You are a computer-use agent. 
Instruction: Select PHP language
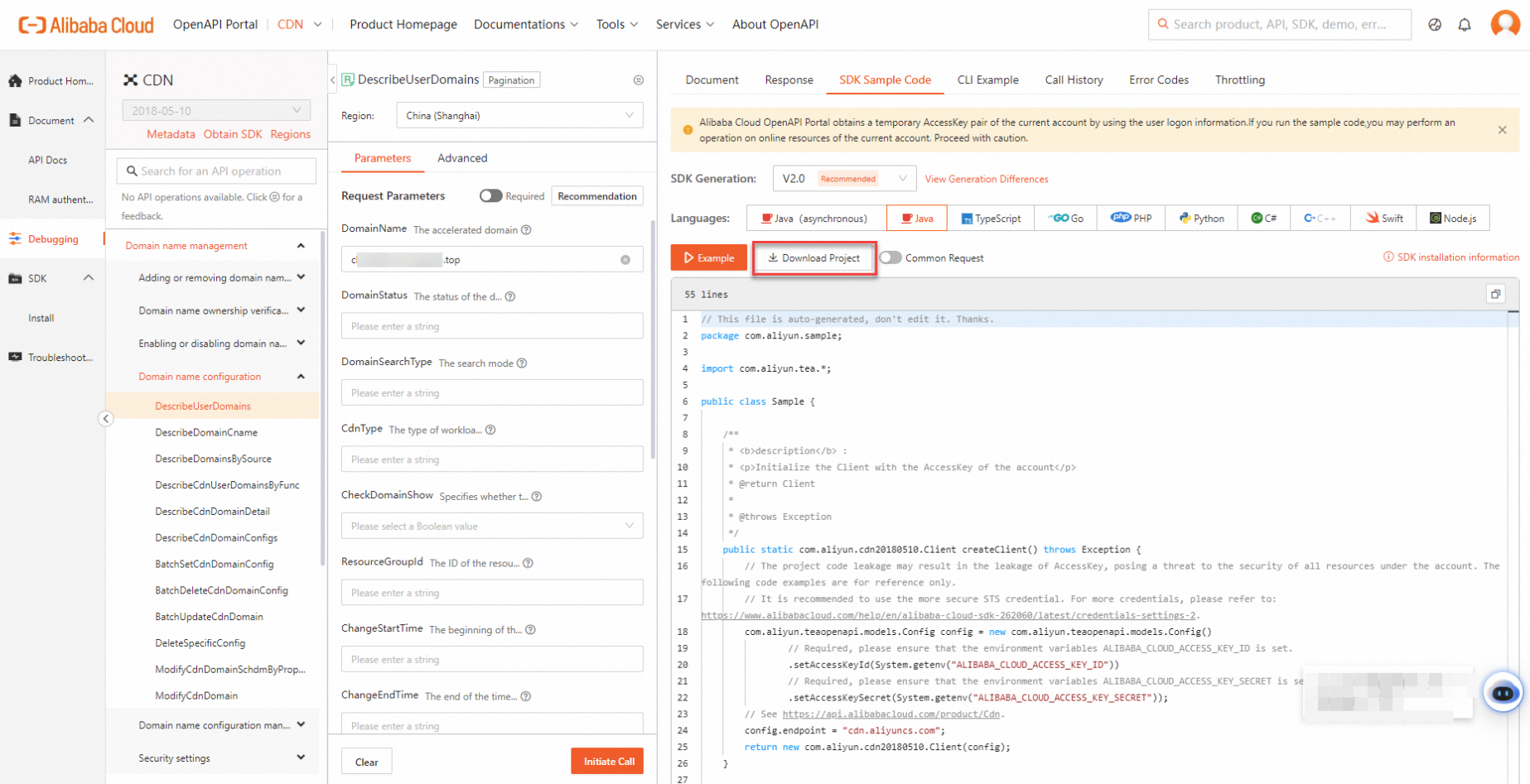pyautogui.click(x=1131, y=219)
